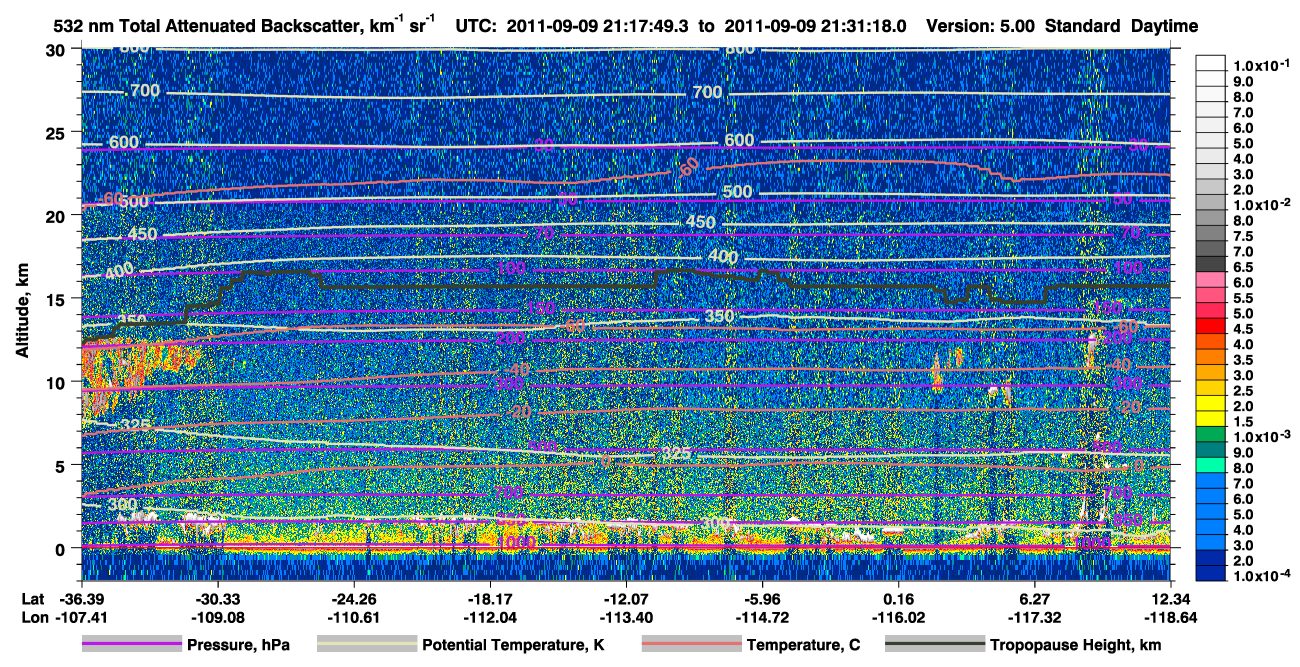1300x667 pixels.
Task: Click the color bar label '3.5'
Action: click(x=1242, y=360)
